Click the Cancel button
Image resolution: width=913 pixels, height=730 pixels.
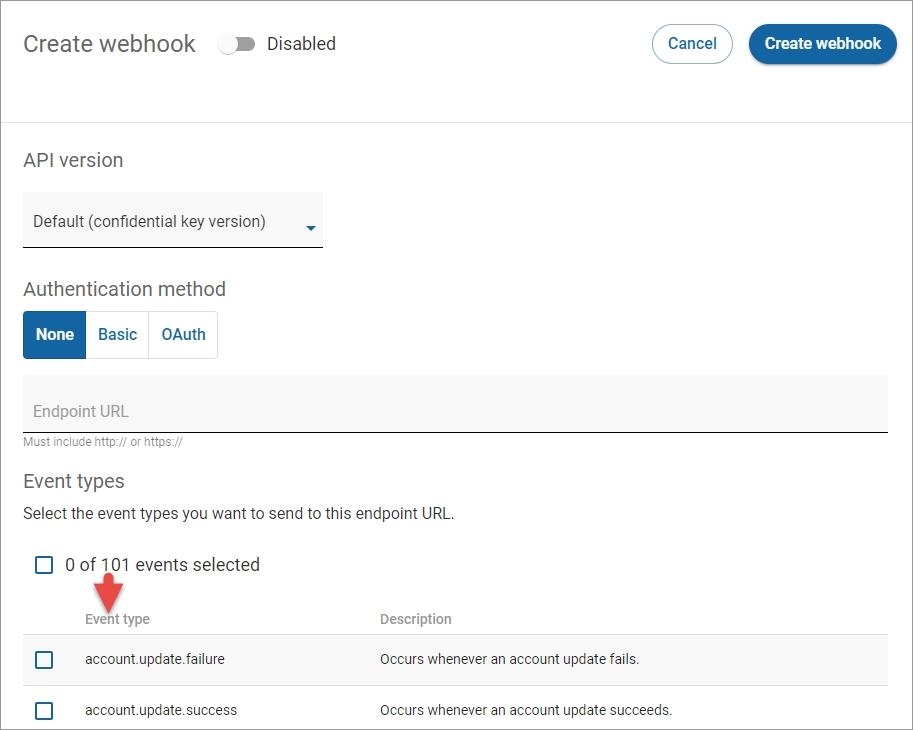pos(692,44)
